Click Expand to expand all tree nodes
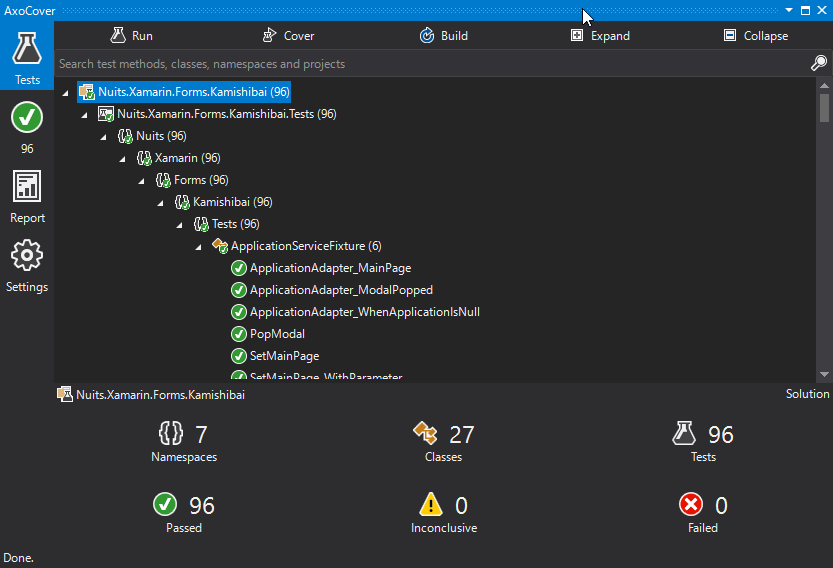The image size is (833, 568). pos(600,36)
